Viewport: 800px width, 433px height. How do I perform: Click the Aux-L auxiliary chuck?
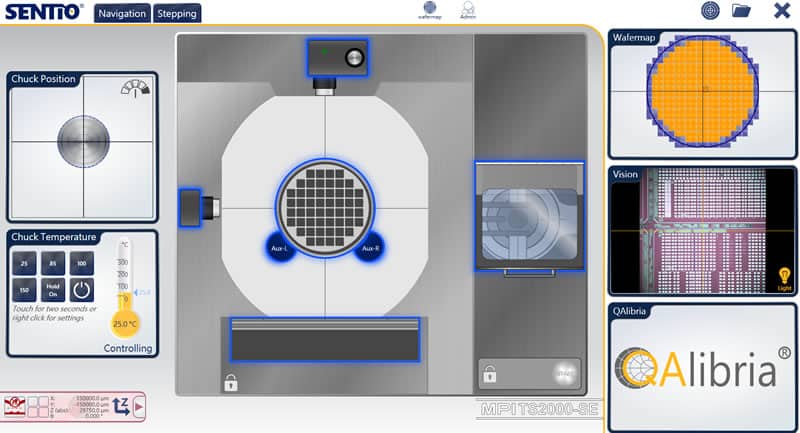pyautogui.click(x=280, y=247)
